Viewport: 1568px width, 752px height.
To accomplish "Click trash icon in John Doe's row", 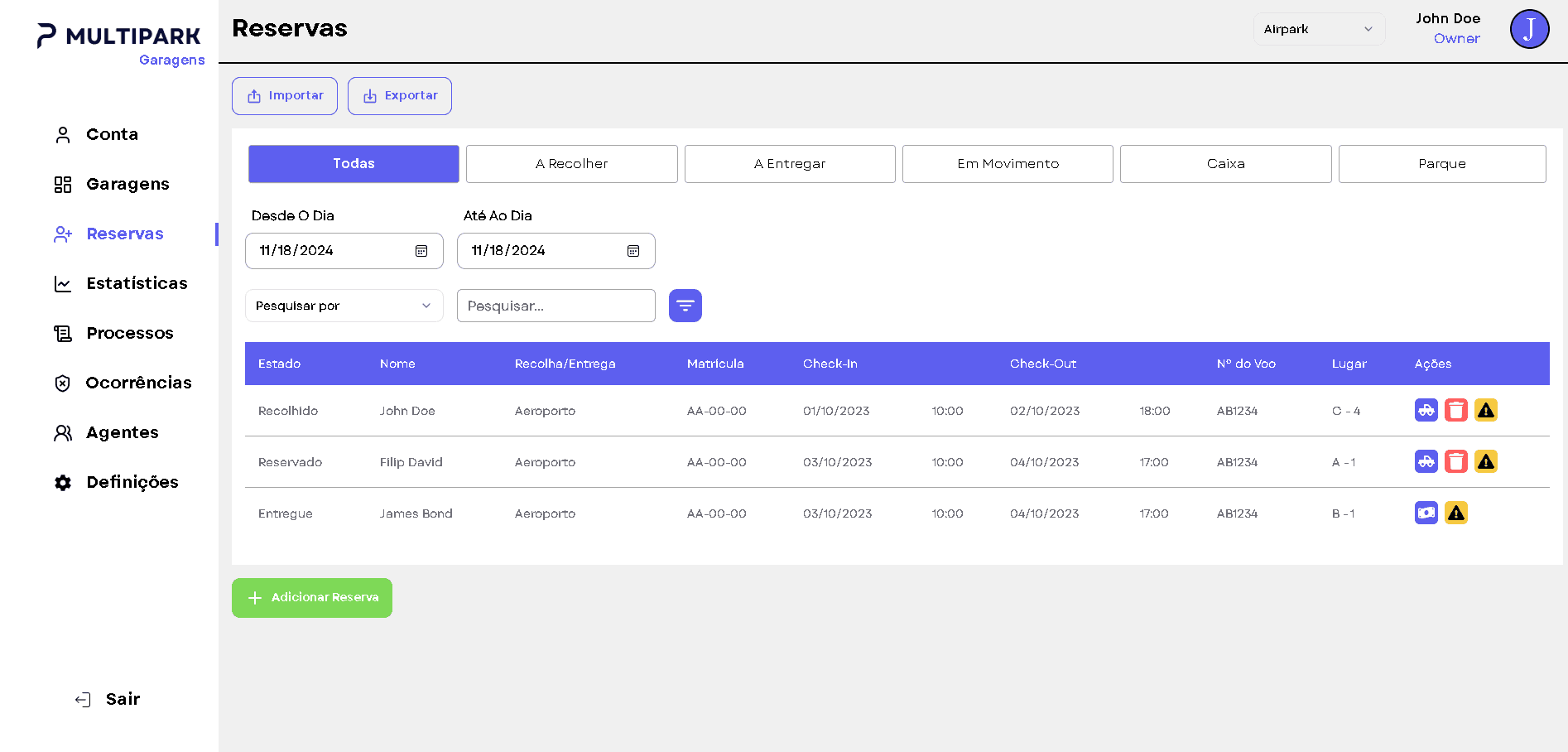I will pos(1455,410).
